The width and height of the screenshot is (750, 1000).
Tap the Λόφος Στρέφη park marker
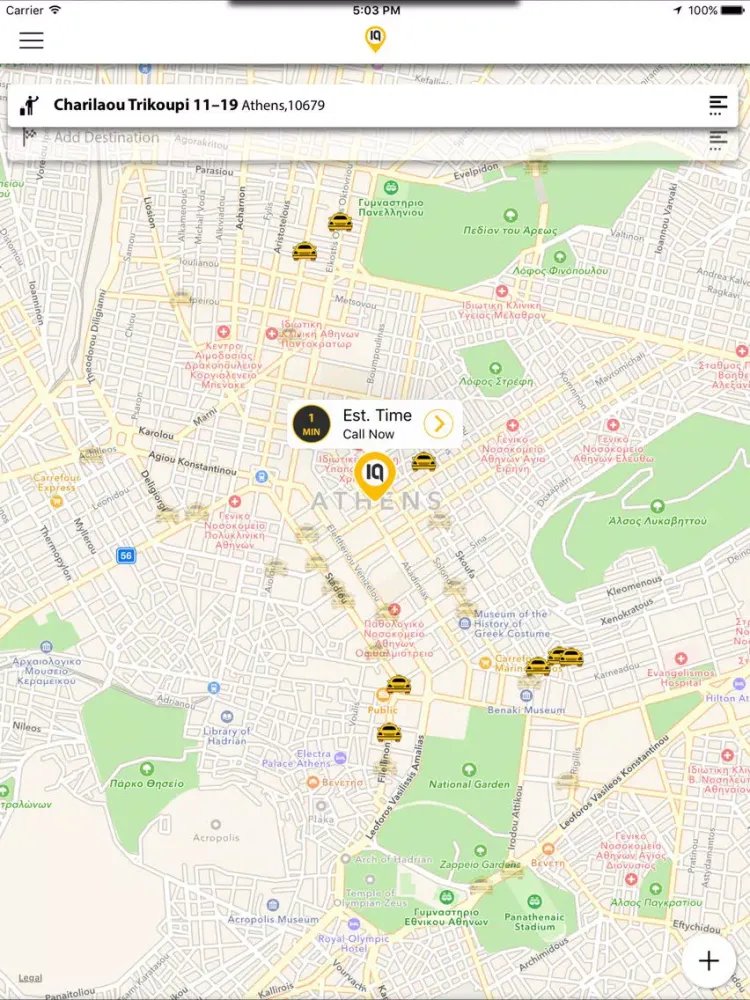(x=495, y=368)
